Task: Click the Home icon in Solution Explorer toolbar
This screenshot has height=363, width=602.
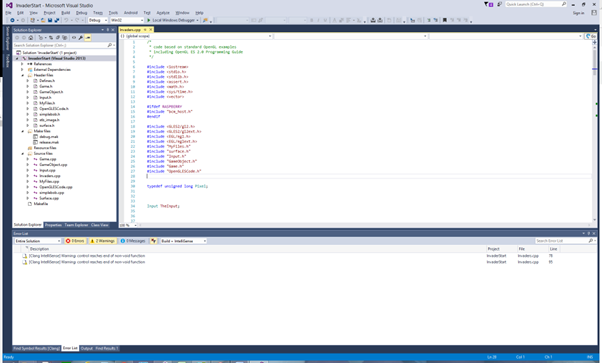Action: [31, 38]
